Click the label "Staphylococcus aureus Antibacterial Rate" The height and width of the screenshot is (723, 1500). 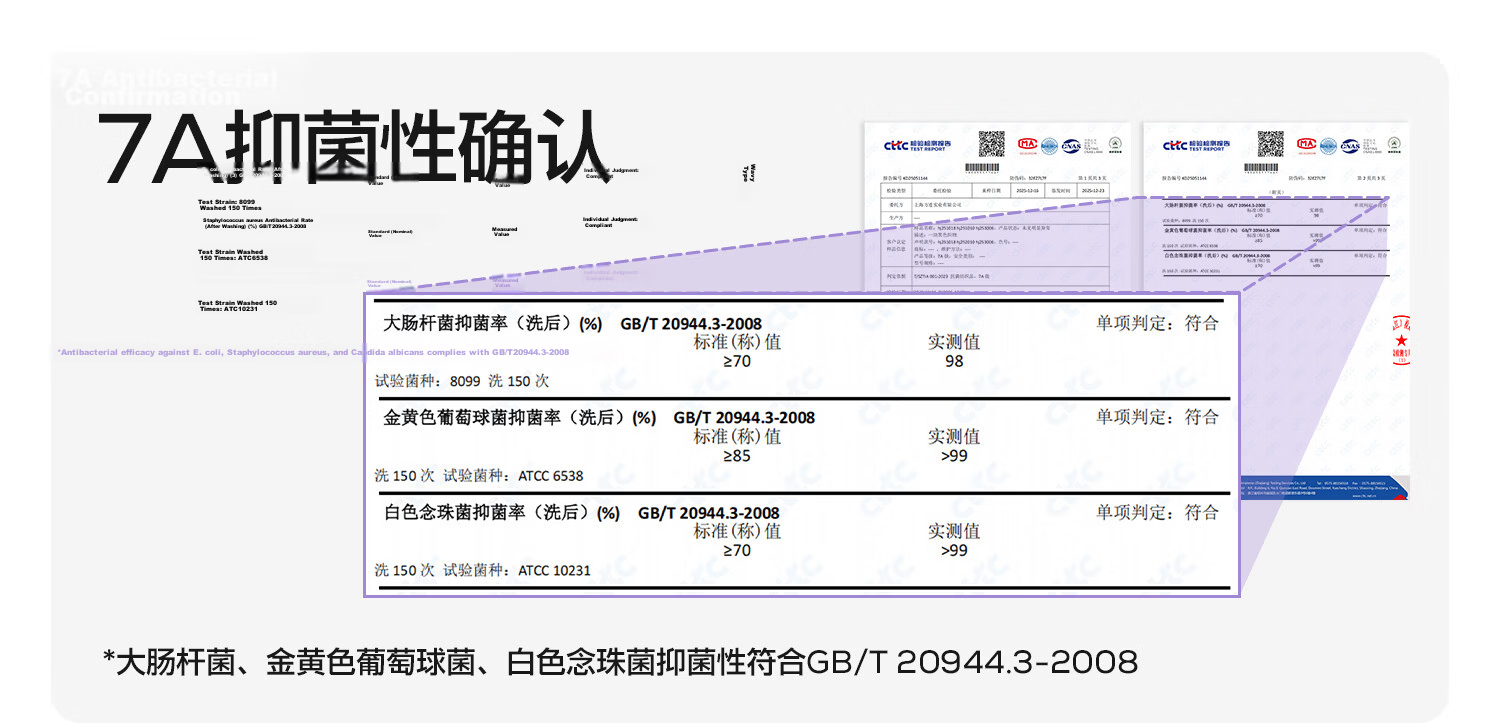click(x=258, y=223)
